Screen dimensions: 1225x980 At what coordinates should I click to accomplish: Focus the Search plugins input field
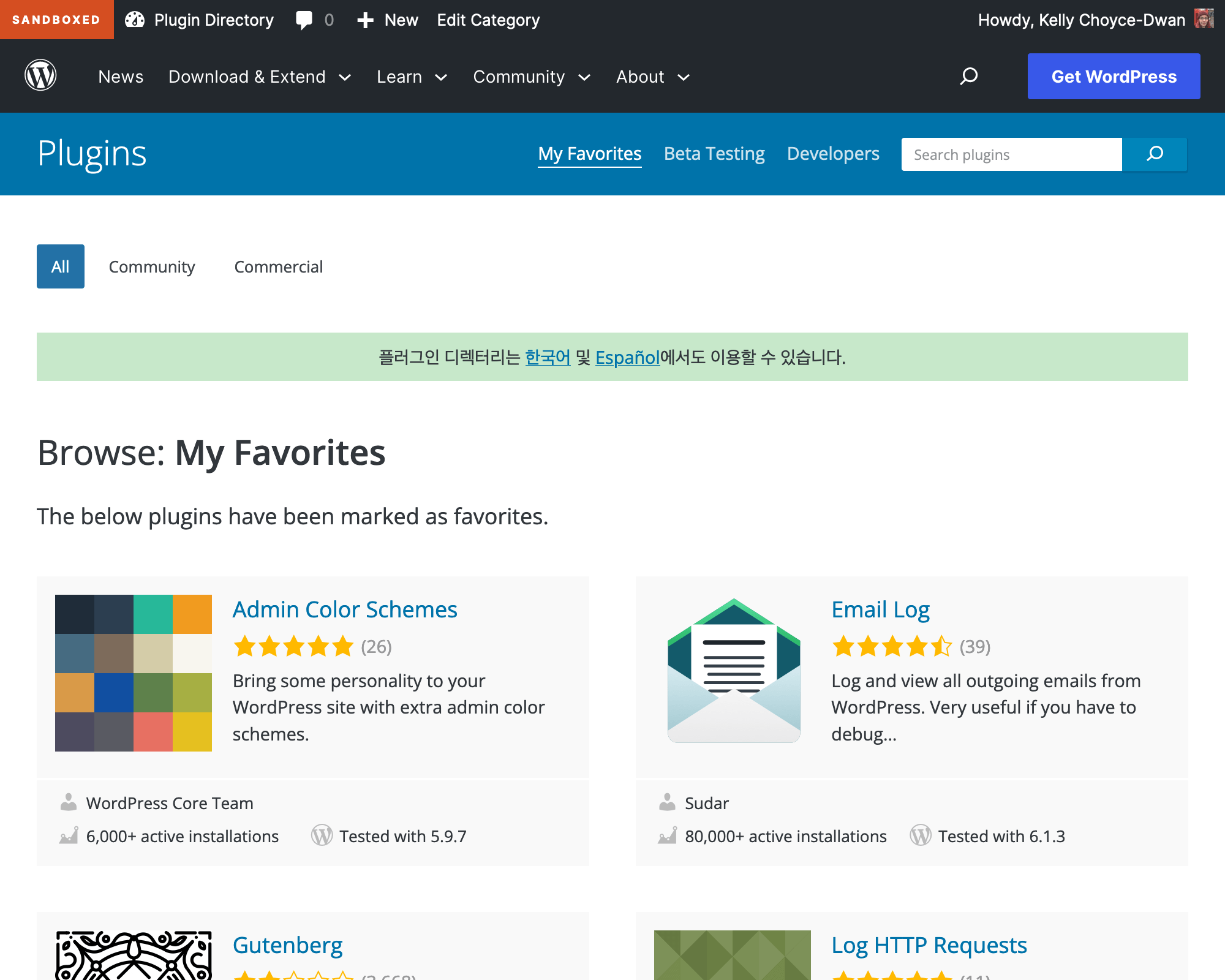(1011, 154)
